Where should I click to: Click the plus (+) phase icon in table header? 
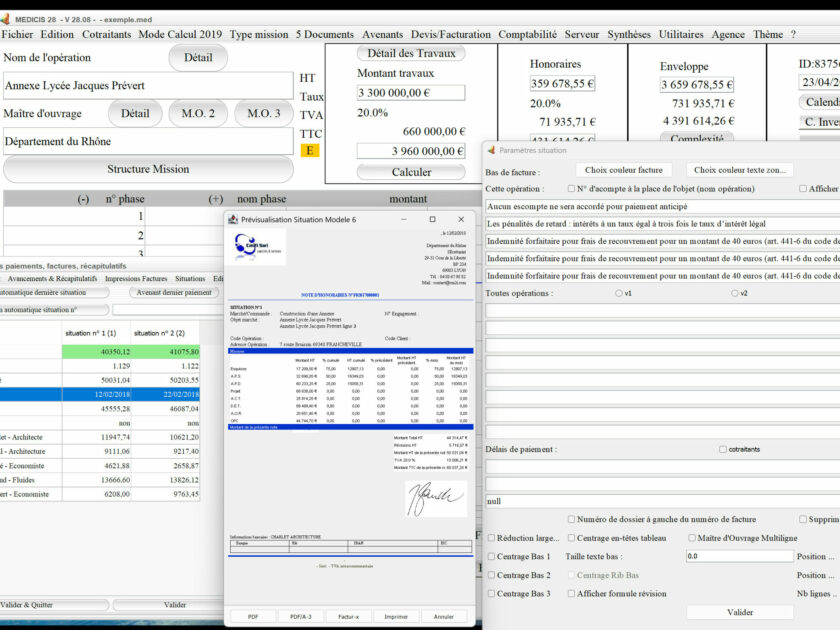(215, 199)
